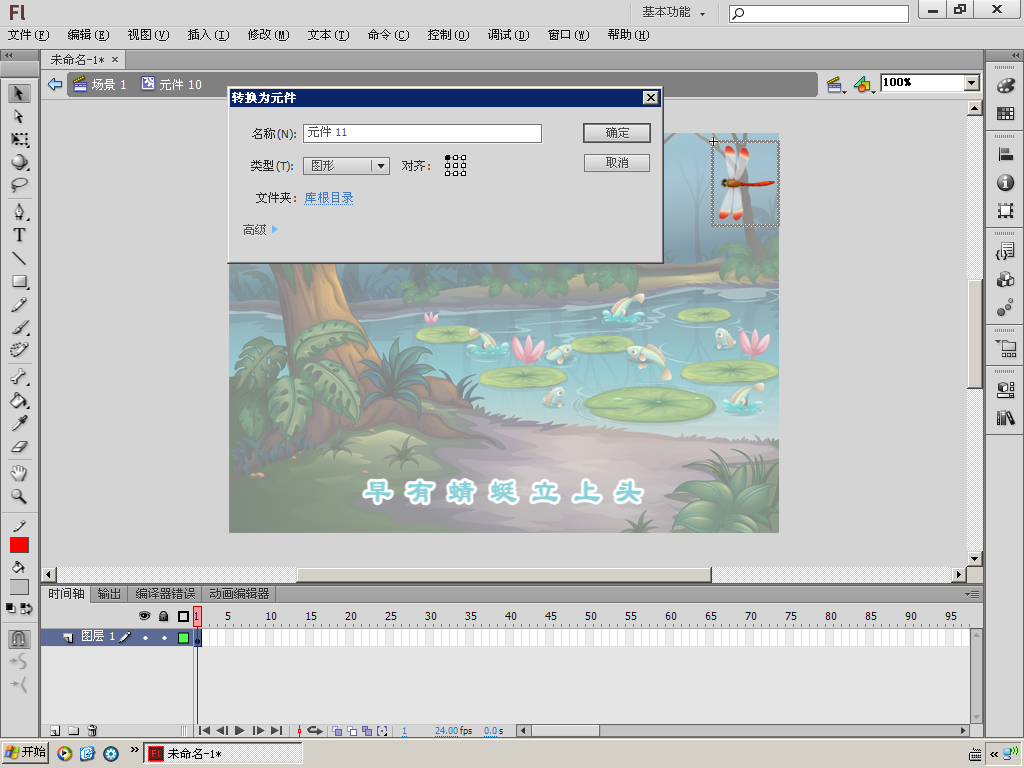Select the Lasso tool
Screen dimensions: 1024x768
(x=19, y=186)
